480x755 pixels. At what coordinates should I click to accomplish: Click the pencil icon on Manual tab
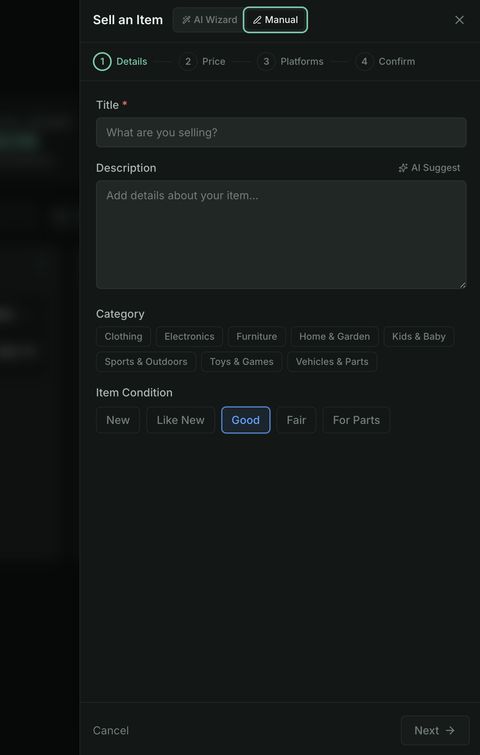[257, 20]
